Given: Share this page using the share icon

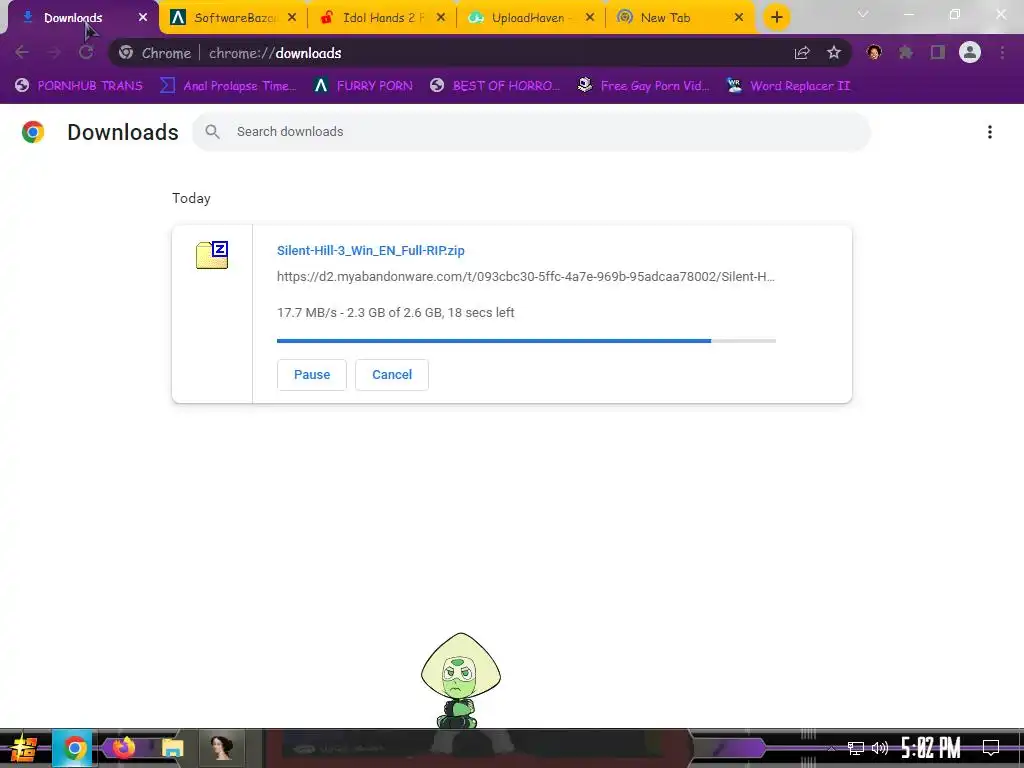Looking at the screenshot, I should point(802,53).
